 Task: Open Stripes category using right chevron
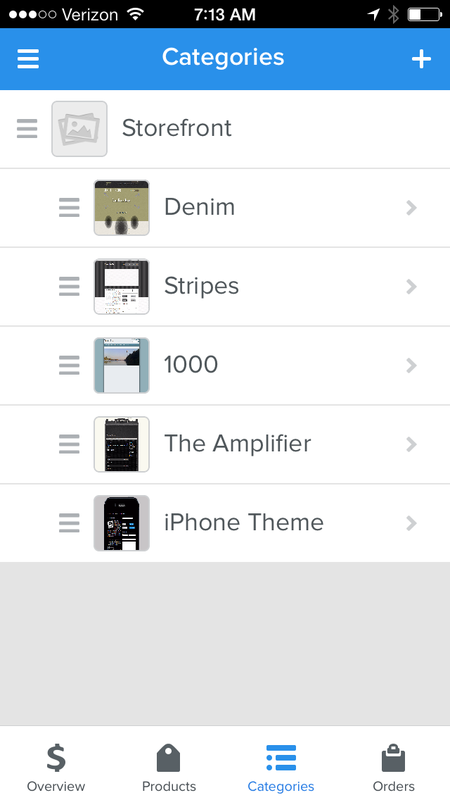[411, 287]
